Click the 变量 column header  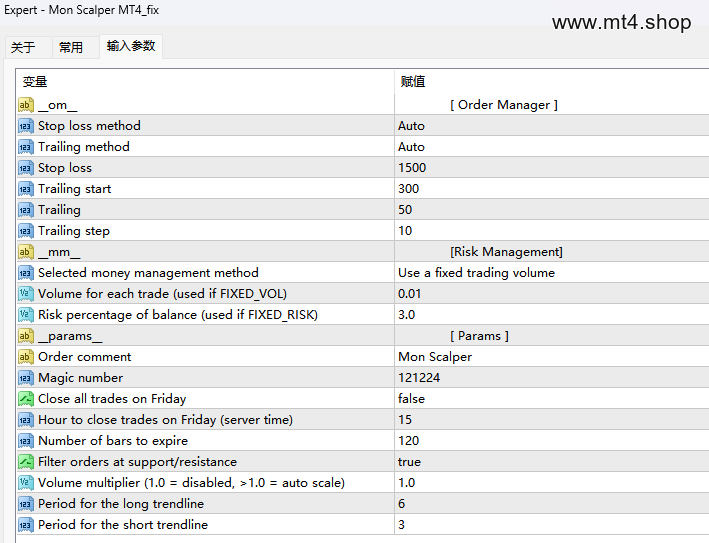click(x=205, y=82)
